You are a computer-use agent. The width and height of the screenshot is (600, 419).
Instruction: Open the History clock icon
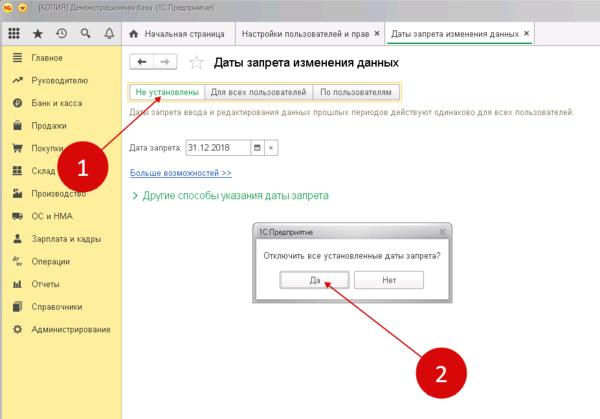[62, 33]
